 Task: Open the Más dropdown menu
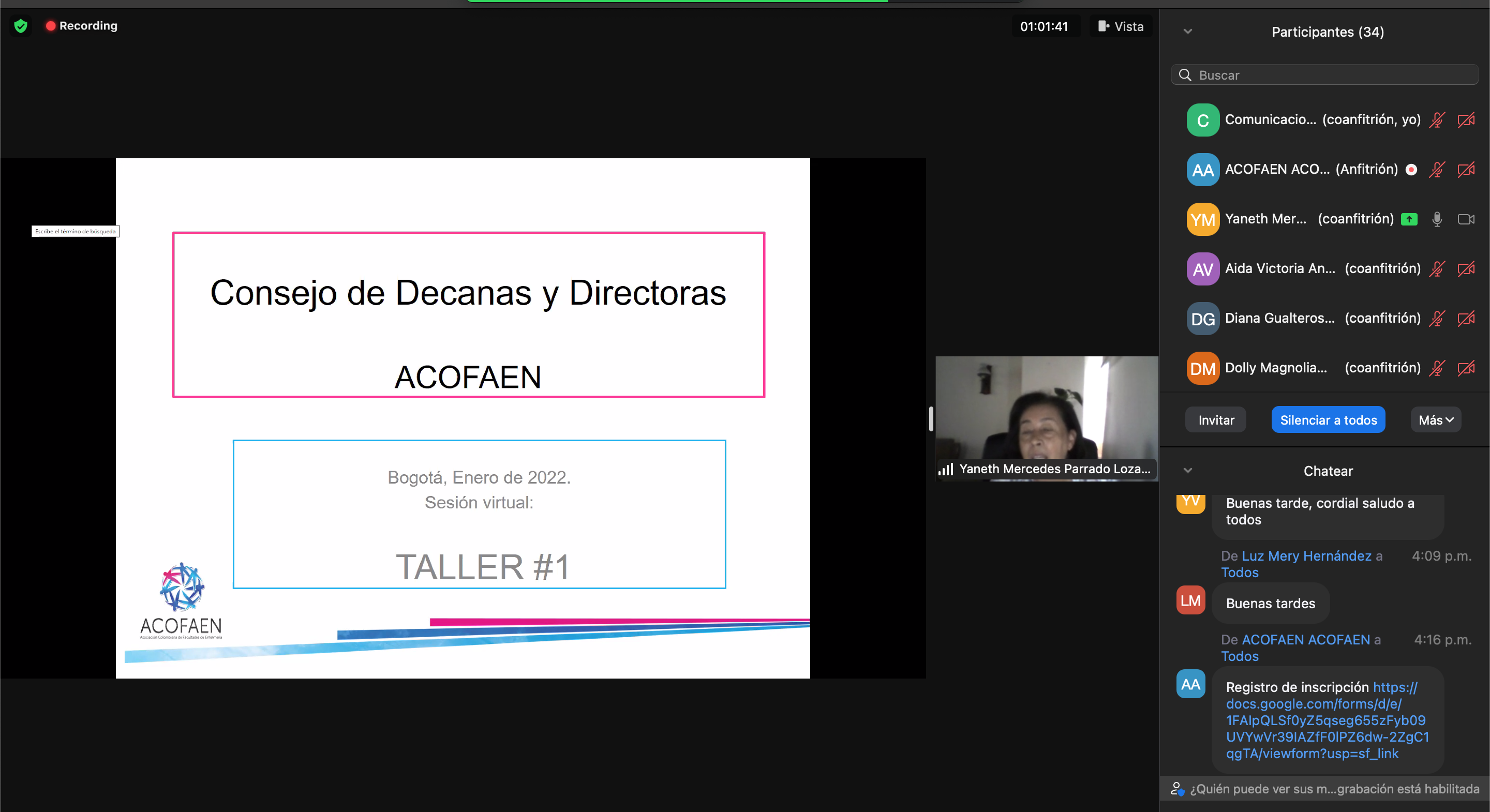1436,420
